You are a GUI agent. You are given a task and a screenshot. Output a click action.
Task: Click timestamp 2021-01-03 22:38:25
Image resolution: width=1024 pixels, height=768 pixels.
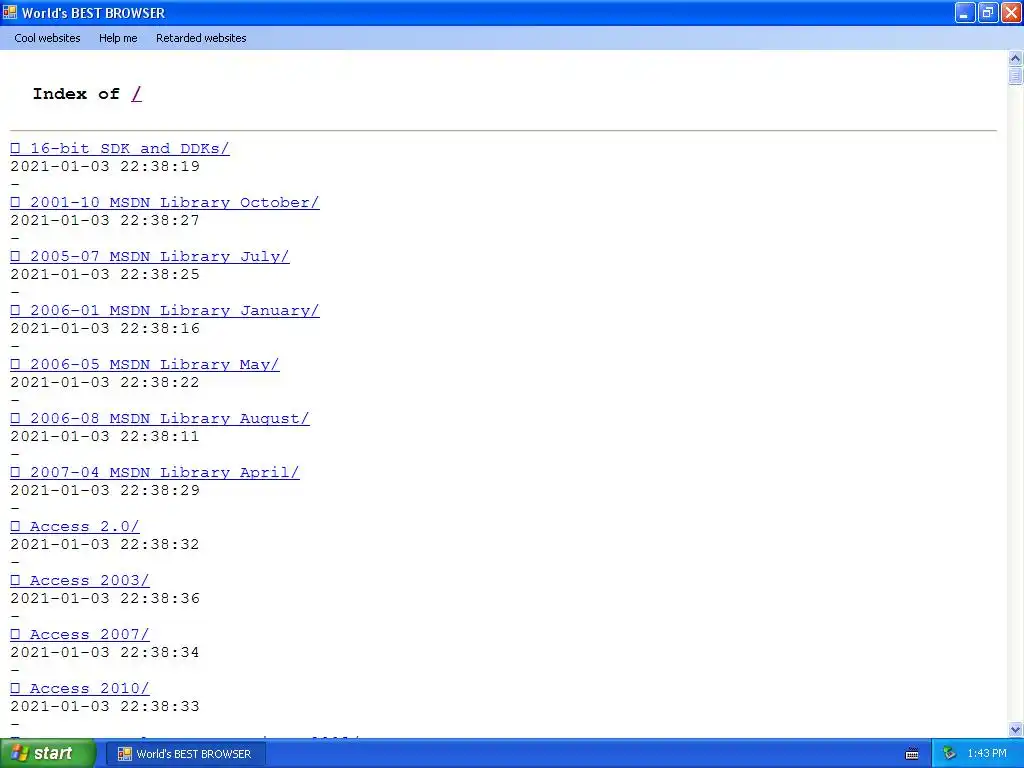105,274
